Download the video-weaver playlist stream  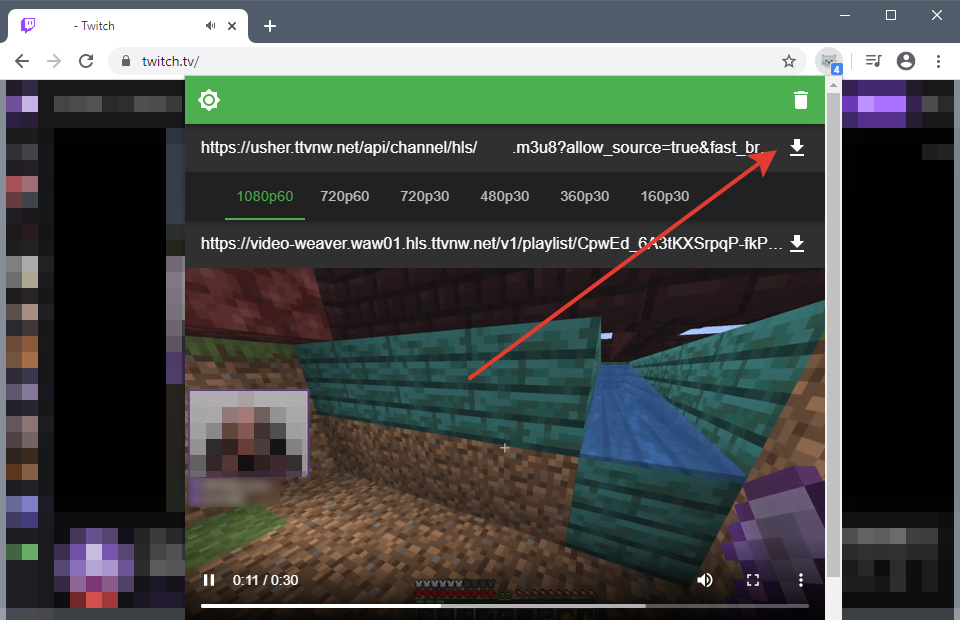tap(797, 244)
